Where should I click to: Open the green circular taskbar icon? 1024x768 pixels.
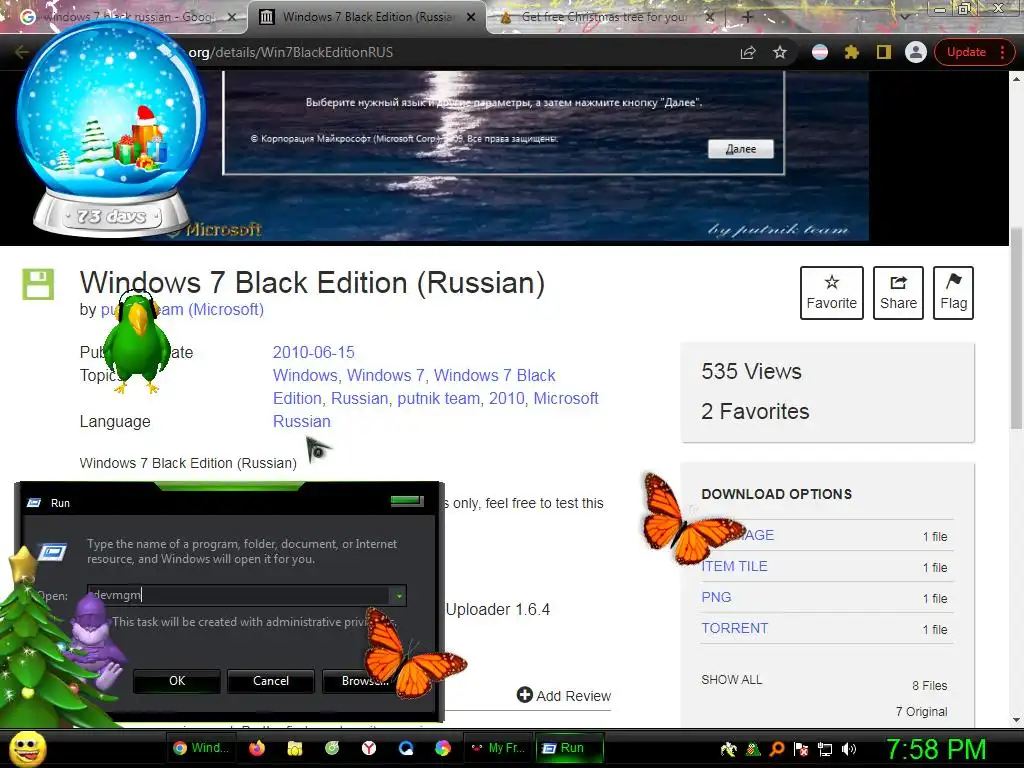tap(332, 748)
